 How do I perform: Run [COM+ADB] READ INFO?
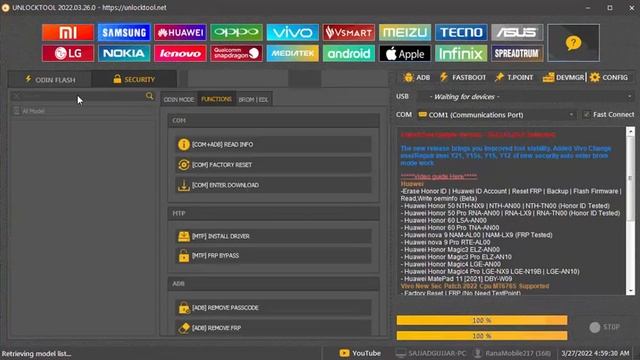(x=273, y=144)
